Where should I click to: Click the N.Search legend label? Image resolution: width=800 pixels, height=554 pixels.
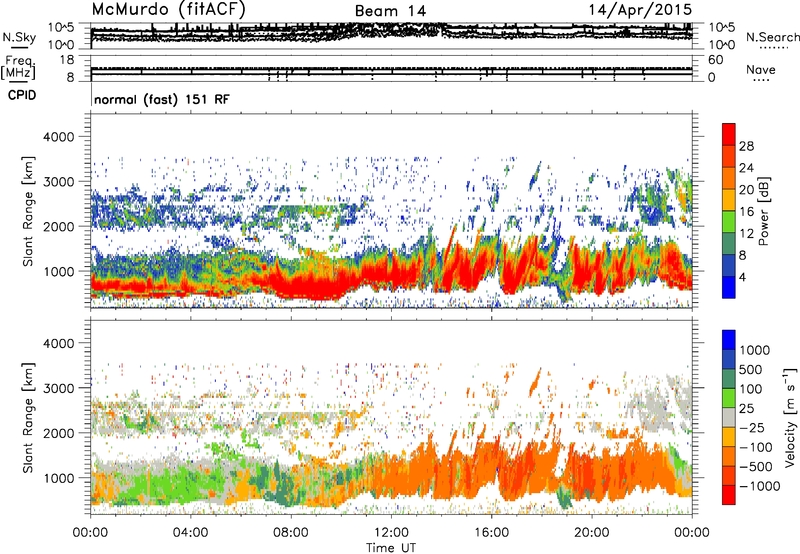coord(772,37)
